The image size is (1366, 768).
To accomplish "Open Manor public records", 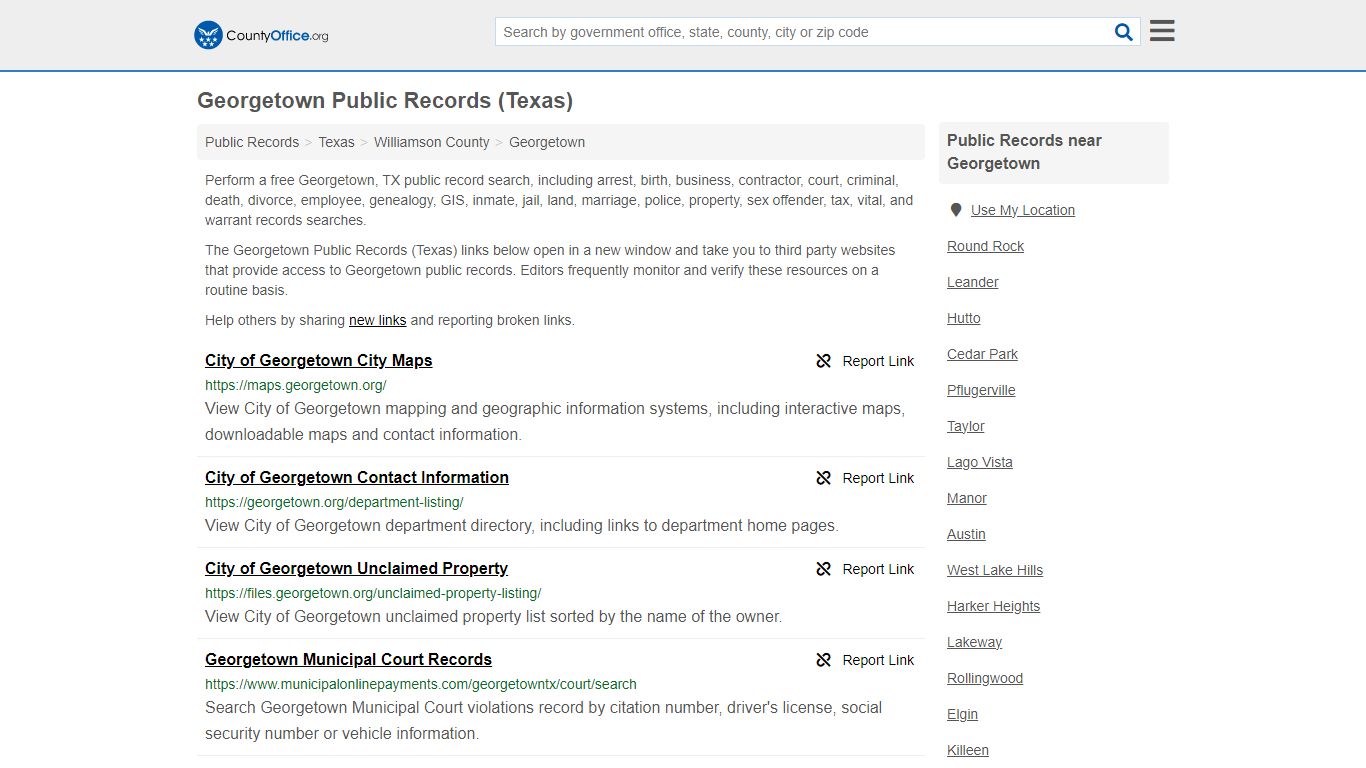I will [x=967, y=498].
